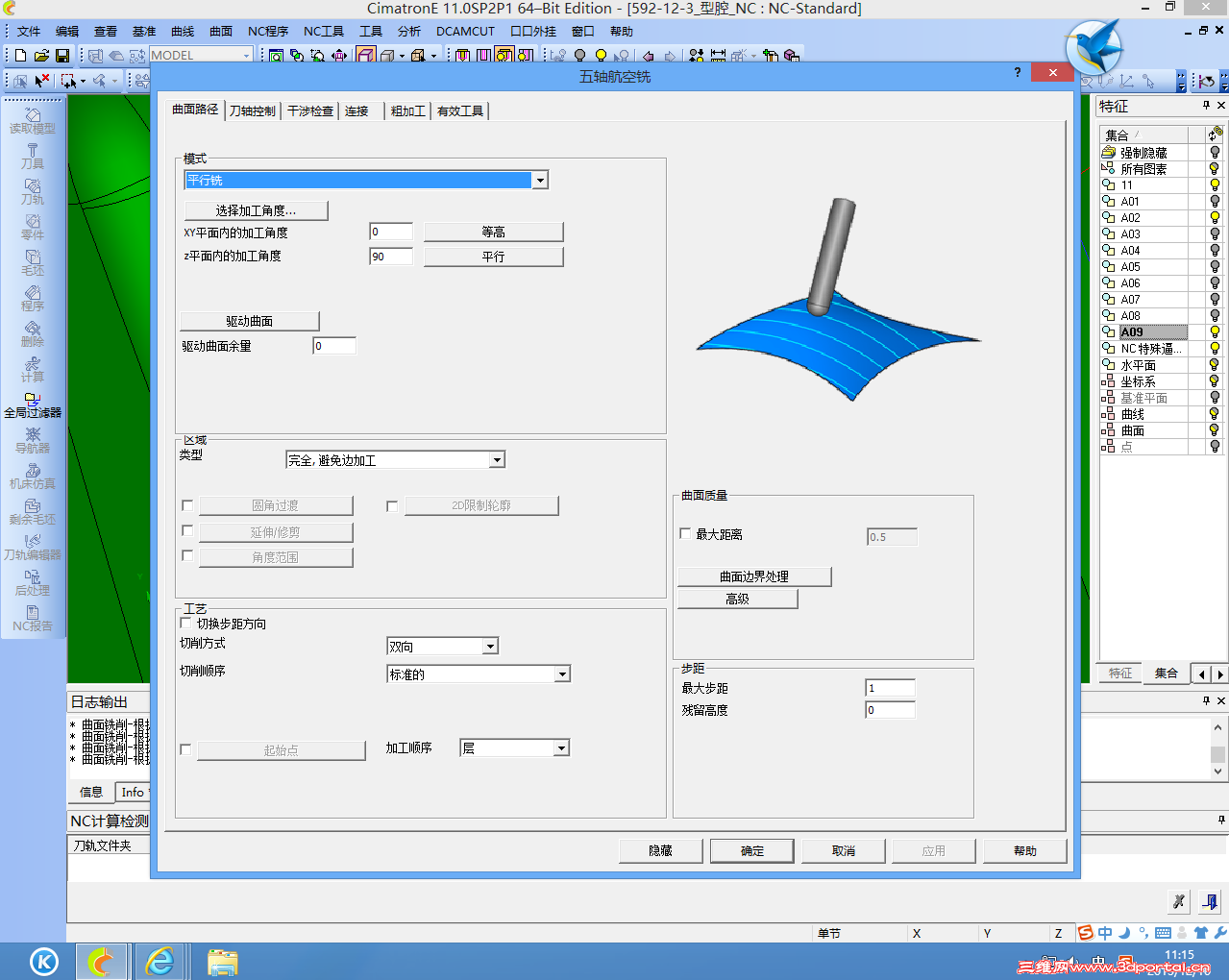Open File Explorer from the taskbar
Image resolution: width=1229 pixels, height=980 pixels.
point(222,962)
